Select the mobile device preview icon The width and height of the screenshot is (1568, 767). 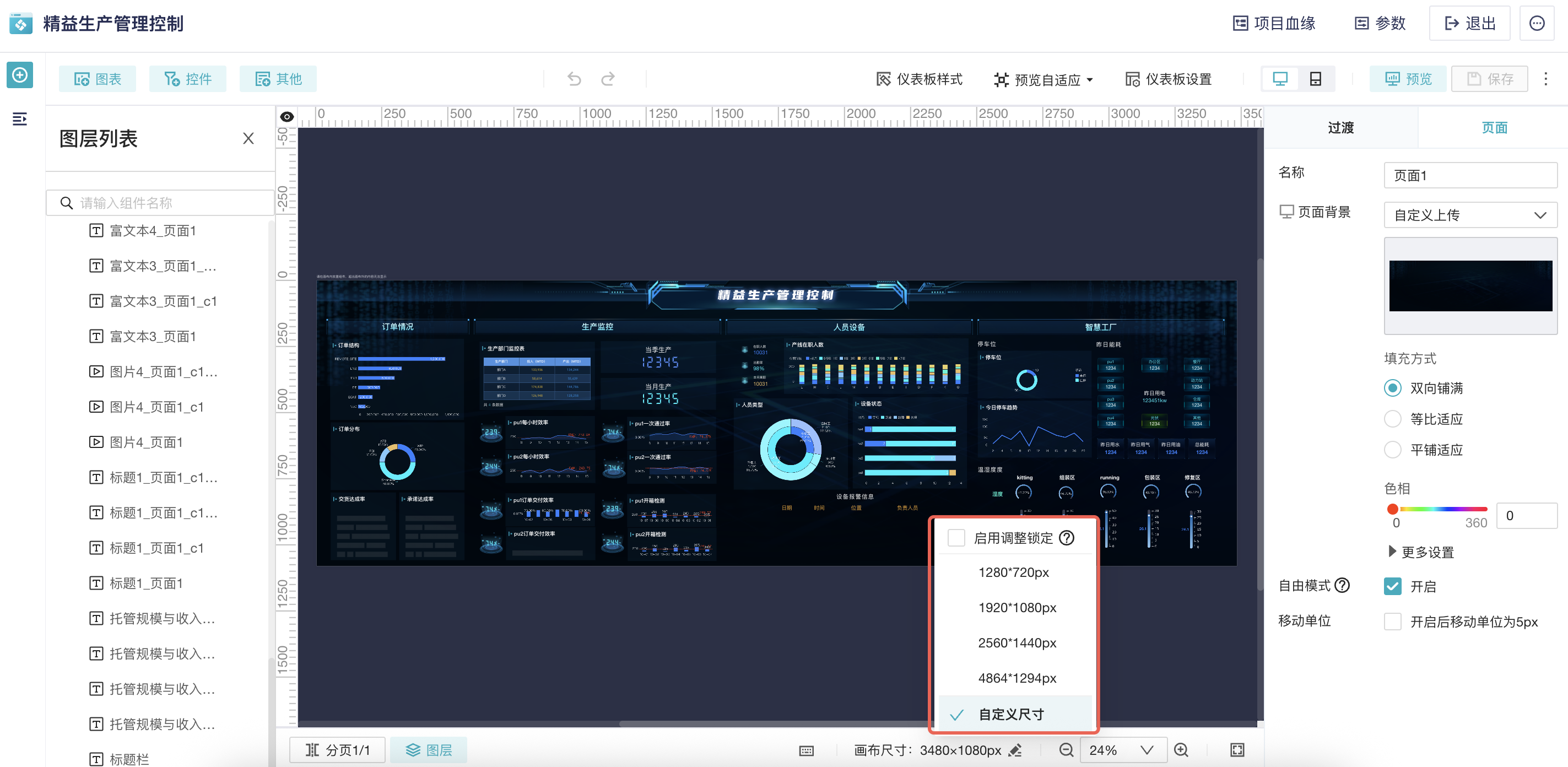click(x=1316, y=79)
